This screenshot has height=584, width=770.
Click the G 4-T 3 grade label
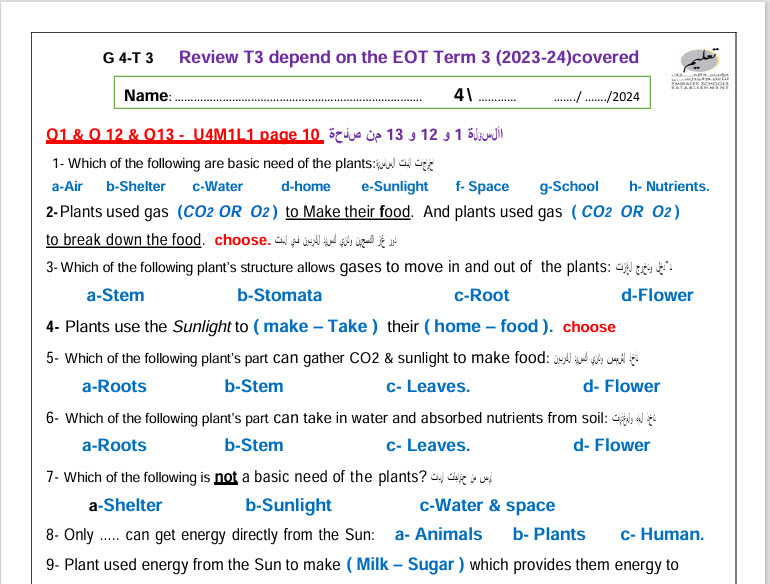coord(128,58)
